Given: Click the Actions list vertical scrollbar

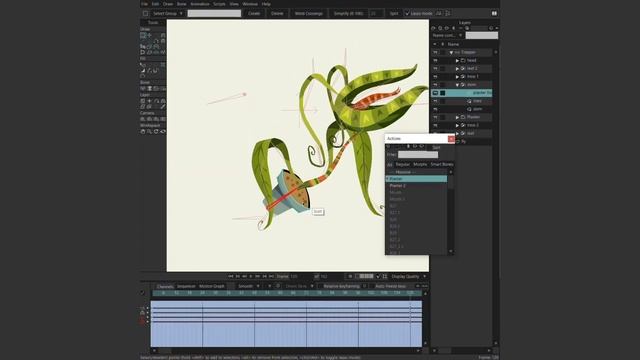Looking at the screenshot, I should [451, 212].
